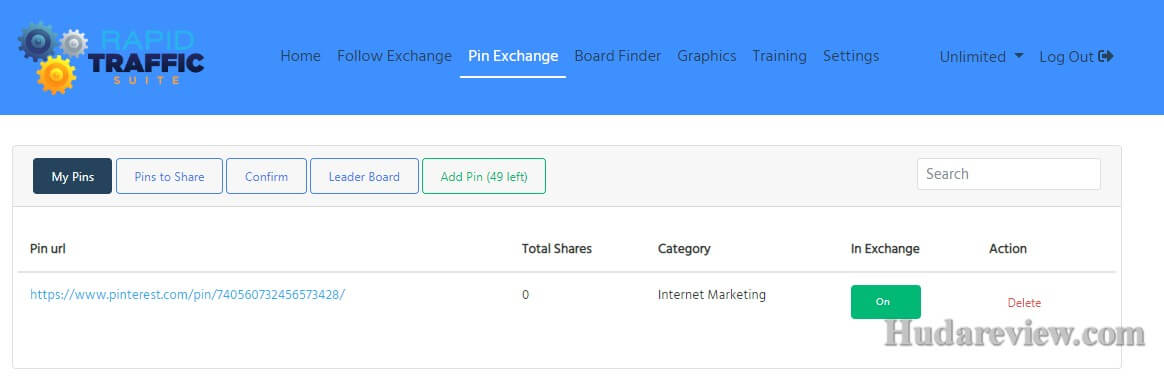Select the Pin Exchange nav item

pyautogui.click(x=513, y=56)
